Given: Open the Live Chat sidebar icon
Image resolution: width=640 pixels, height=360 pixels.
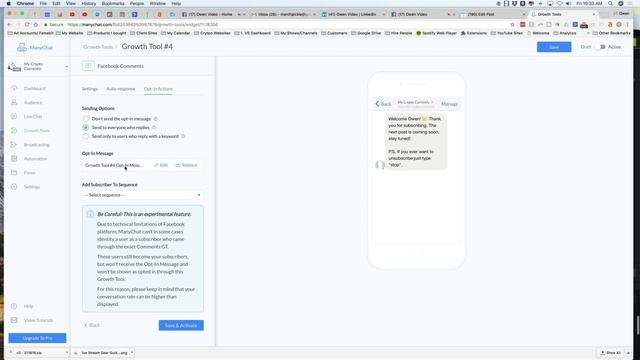Looking at the screenshot, I should (14, 116).
